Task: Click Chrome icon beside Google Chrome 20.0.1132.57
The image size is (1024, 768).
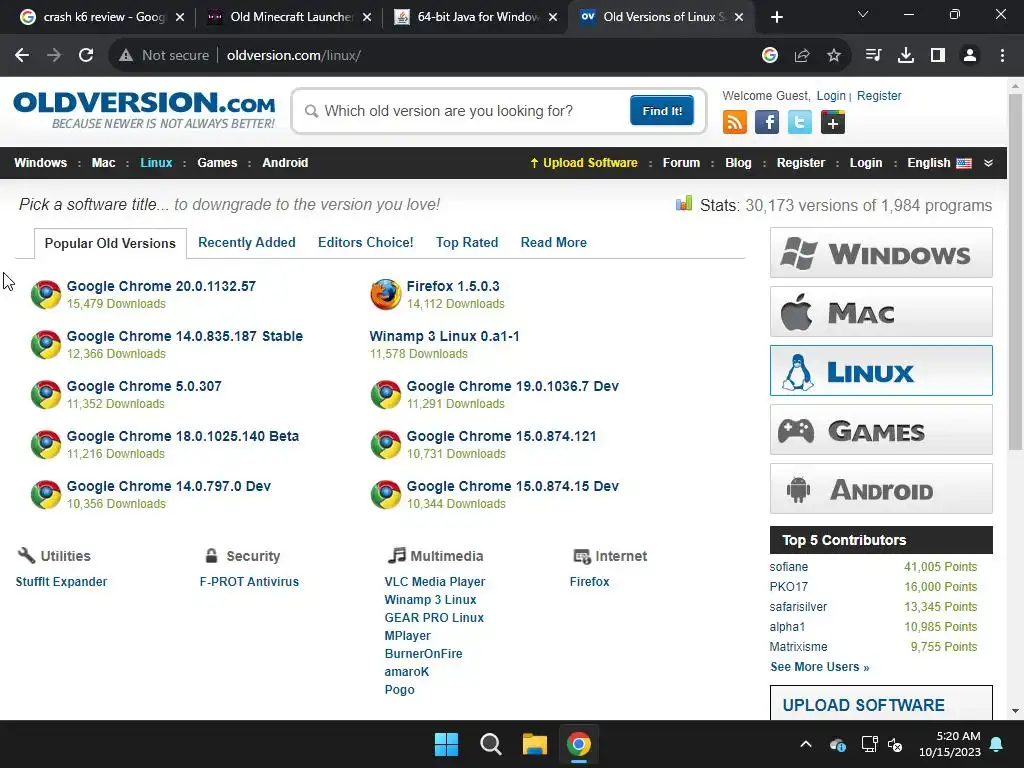Action: tap(46, 295)
